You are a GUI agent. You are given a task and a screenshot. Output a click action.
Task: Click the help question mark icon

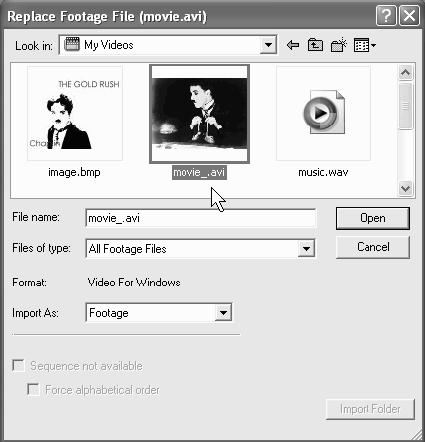point(386,16)
